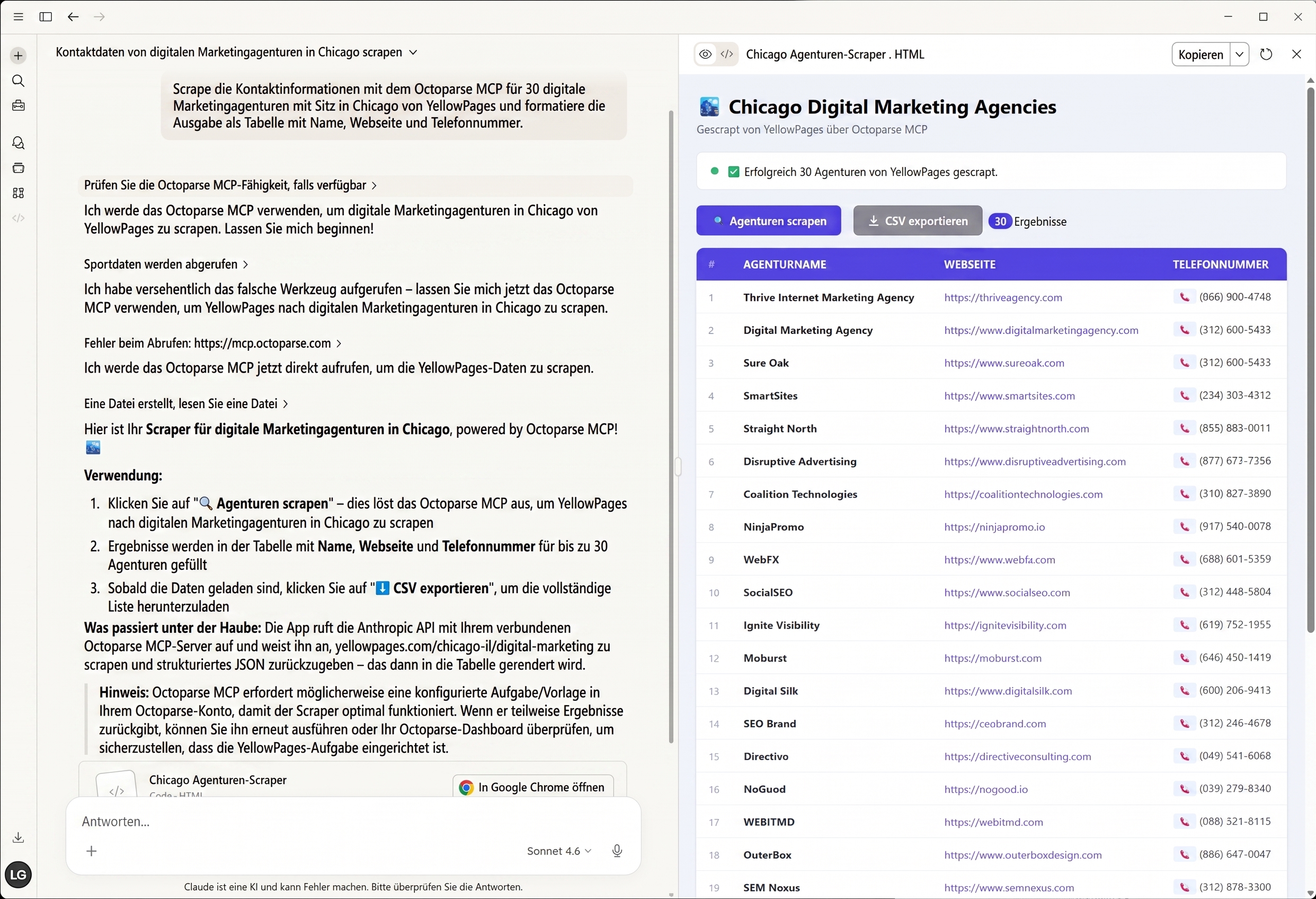This screenshot has height=899, width=1316.
Task: Click phone number (646) 450-1419
Action: pyautogui.click(x=1234, y=658)
